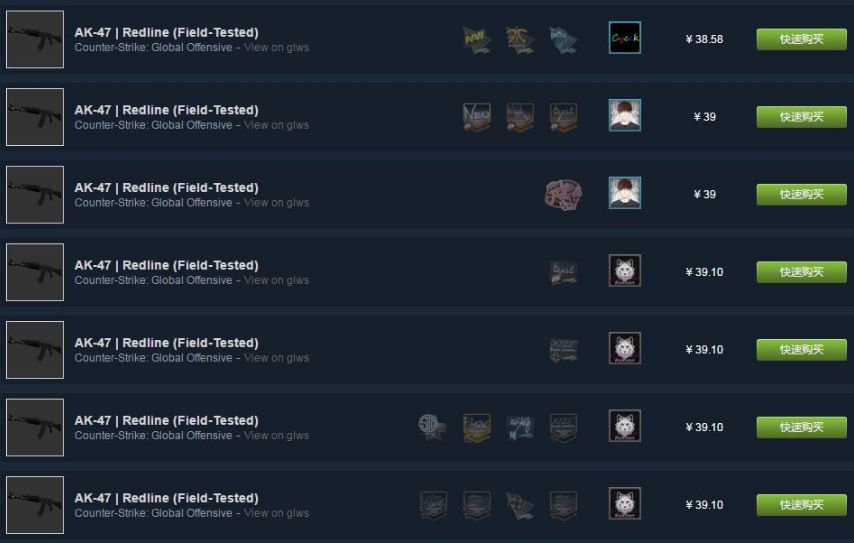Open the colorful Cyeck seller avatar
This screenshot has width=854, height=543.
(x=625, y=38)
